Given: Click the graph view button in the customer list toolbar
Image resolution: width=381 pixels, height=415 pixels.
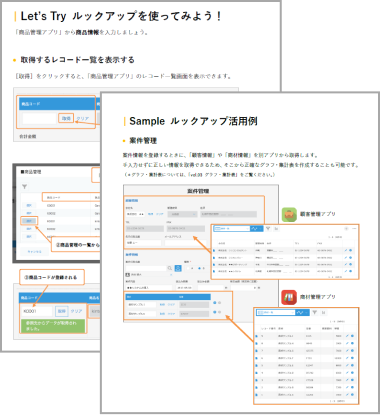Looking at the screenshot, I should pos(256,229).
